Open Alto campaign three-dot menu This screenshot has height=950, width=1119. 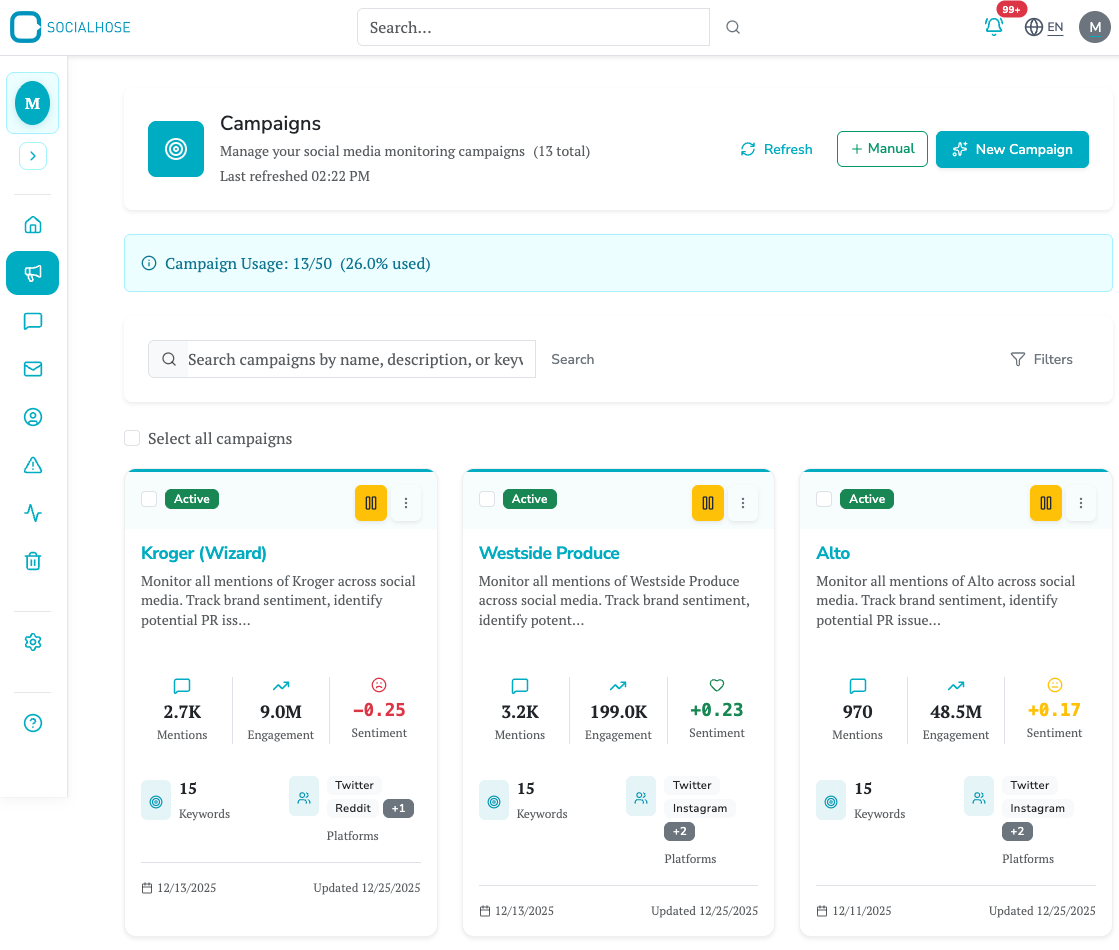pyautogui.click(x=1080, y=503)
